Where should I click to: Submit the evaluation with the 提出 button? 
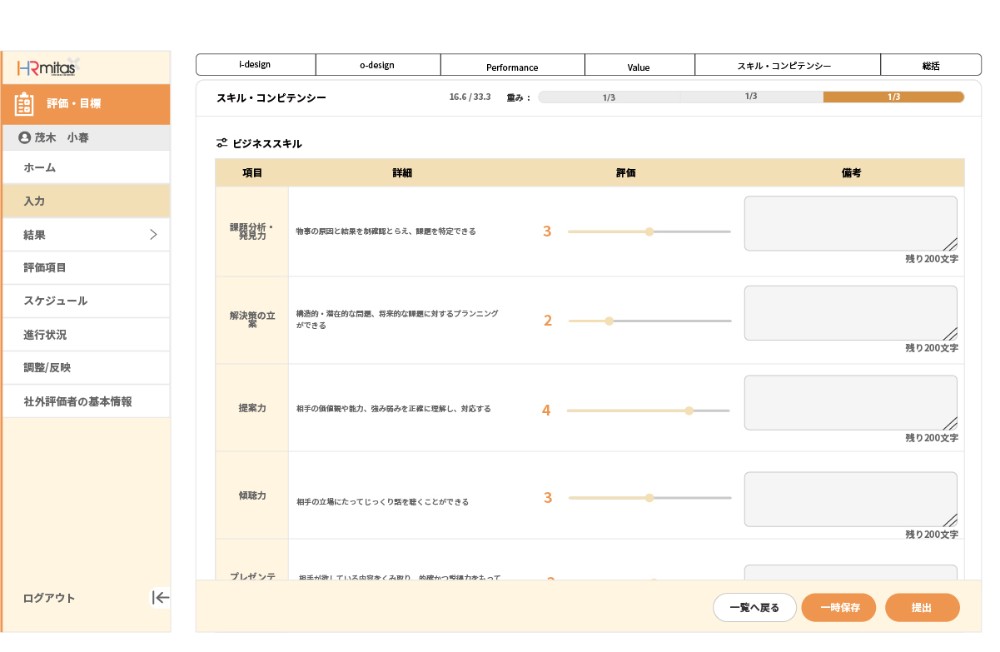click(x=922, y=607)
